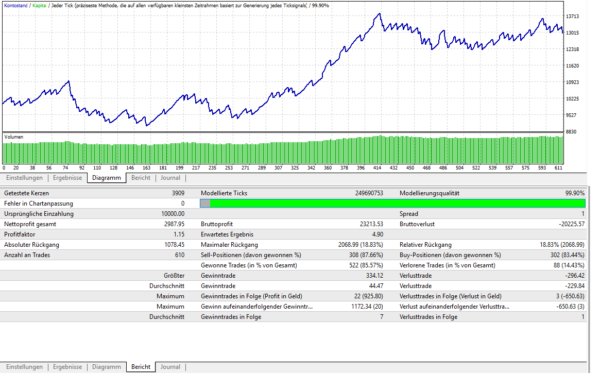Click won trades value 522 (85.57%)
Screen dimensions: 600x389
coord(366,265)
